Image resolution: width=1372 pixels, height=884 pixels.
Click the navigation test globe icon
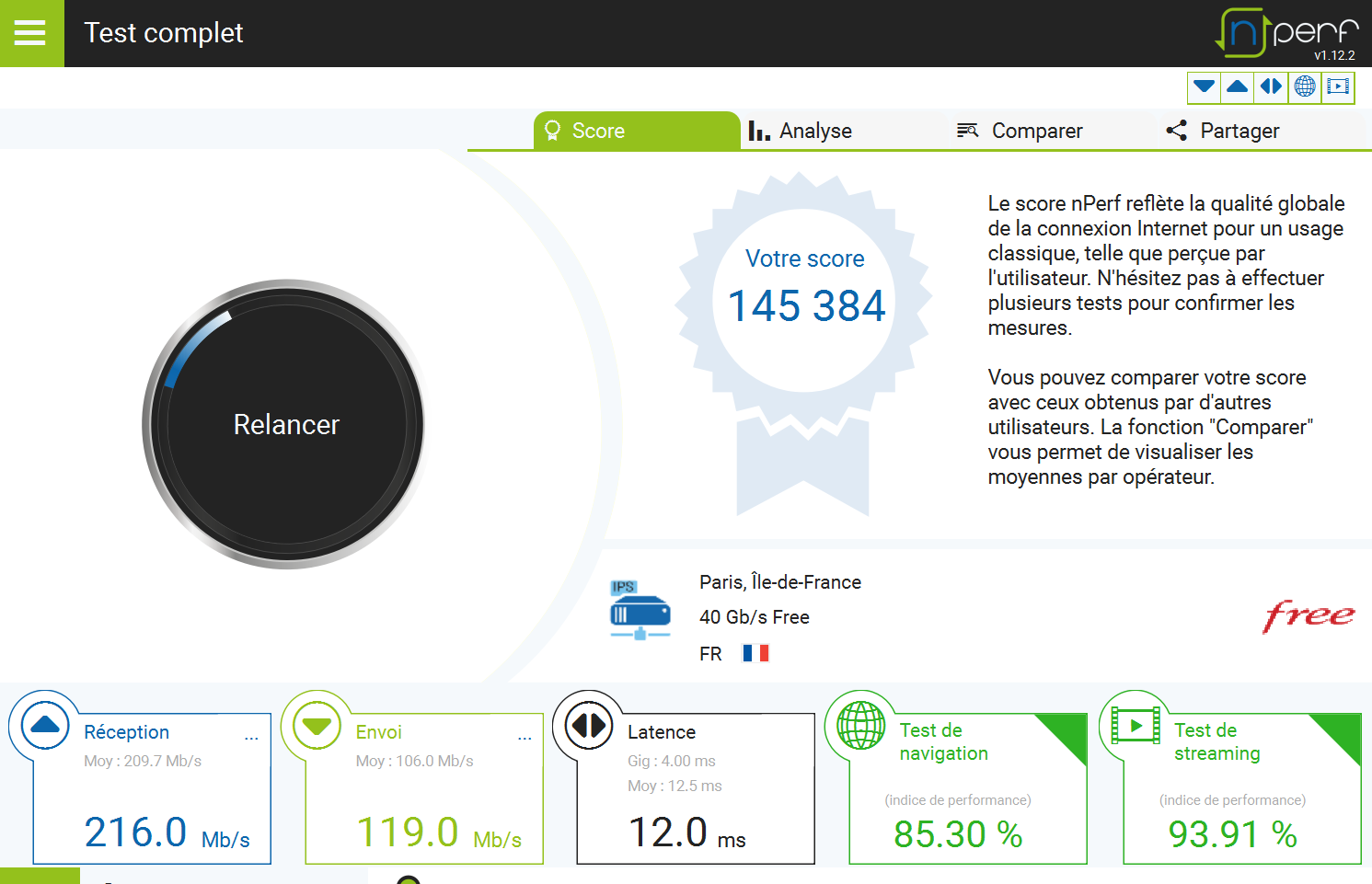point(861,726)
